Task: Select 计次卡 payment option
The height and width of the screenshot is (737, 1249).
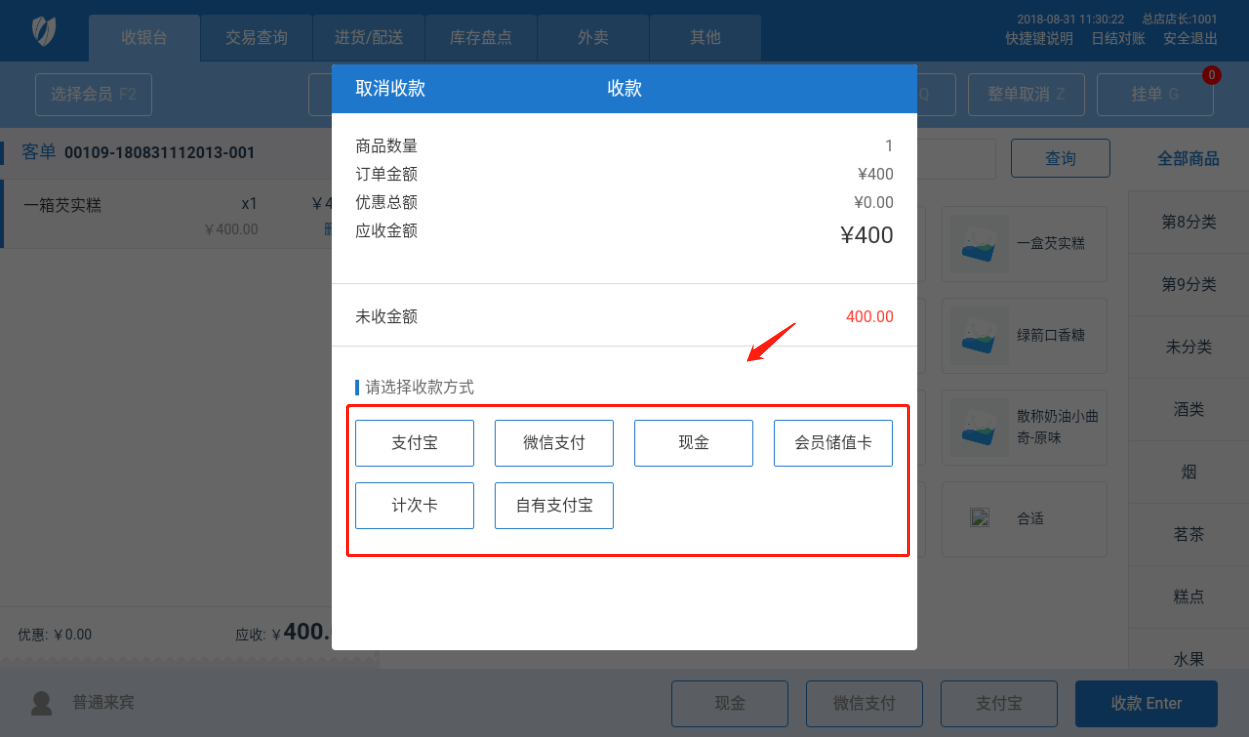Action: [414, 505]
